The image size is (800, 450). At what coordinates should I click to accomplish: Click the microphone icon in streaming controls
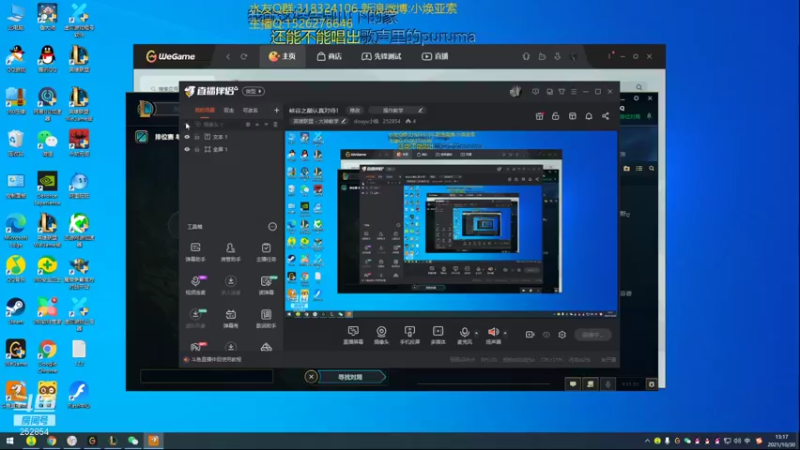click(x=464, y=335)
